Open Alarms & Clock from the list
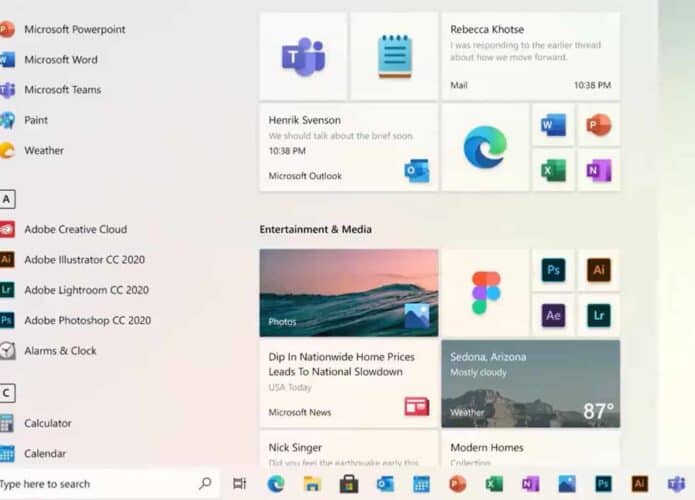Screen dimensions: 695x500 point(48,351)
